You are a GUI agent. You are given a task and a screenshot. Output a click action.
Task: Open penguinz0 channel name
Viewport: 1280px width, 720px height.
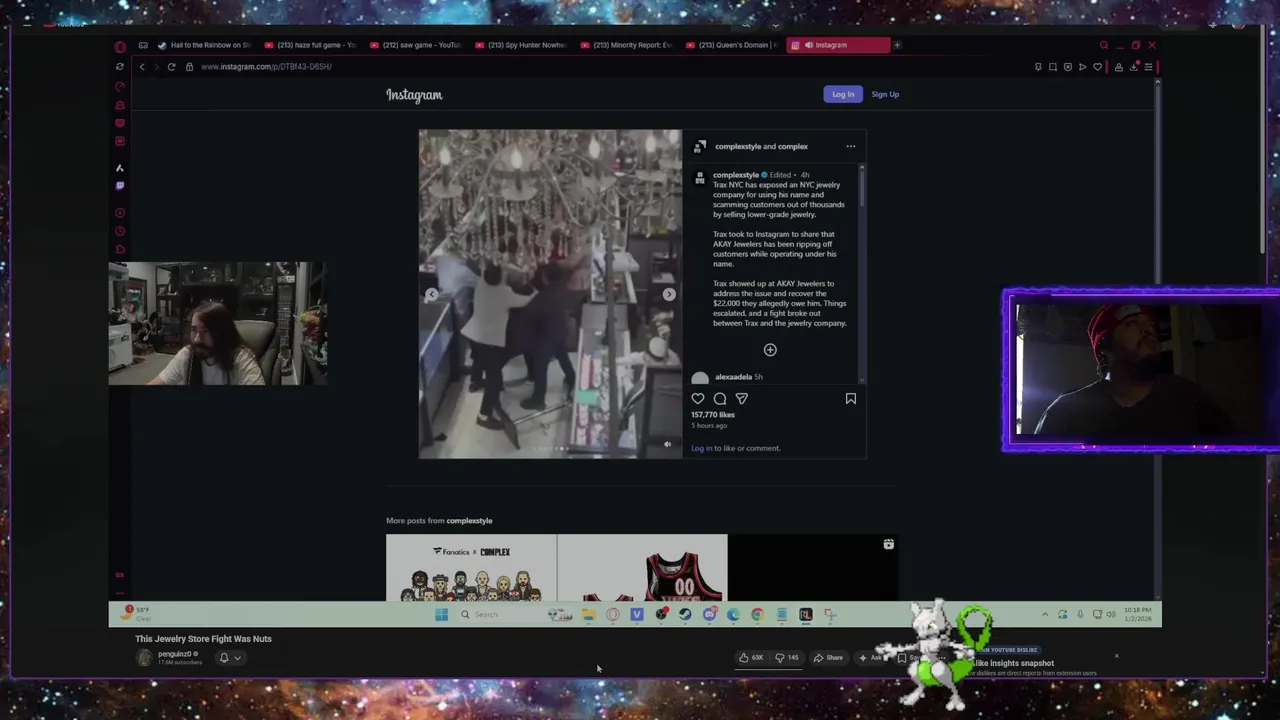[175, 654]
